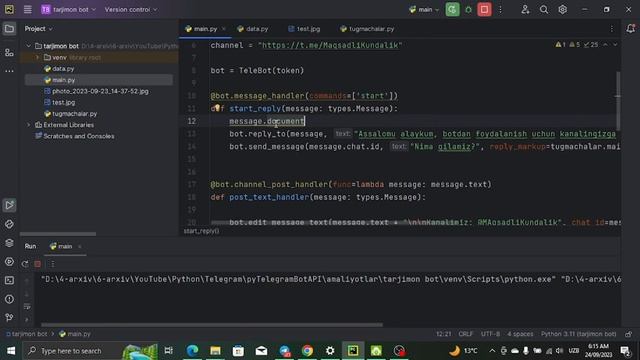
Task: Rerun the process in Run panel
Action: (25, 264)
